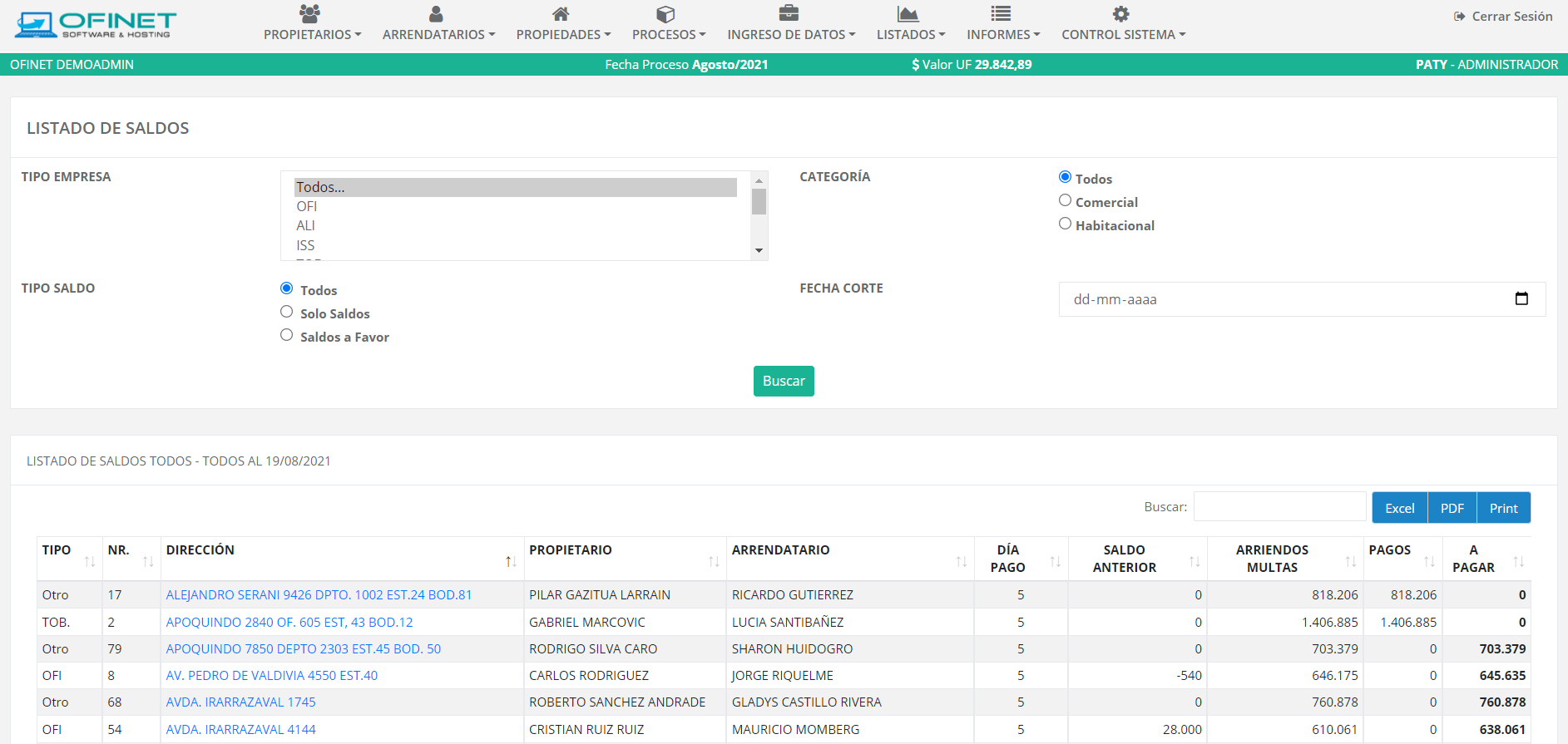Open the calendar picker in Fecha Corte

pyautogui.click(x=1521, y=299)
